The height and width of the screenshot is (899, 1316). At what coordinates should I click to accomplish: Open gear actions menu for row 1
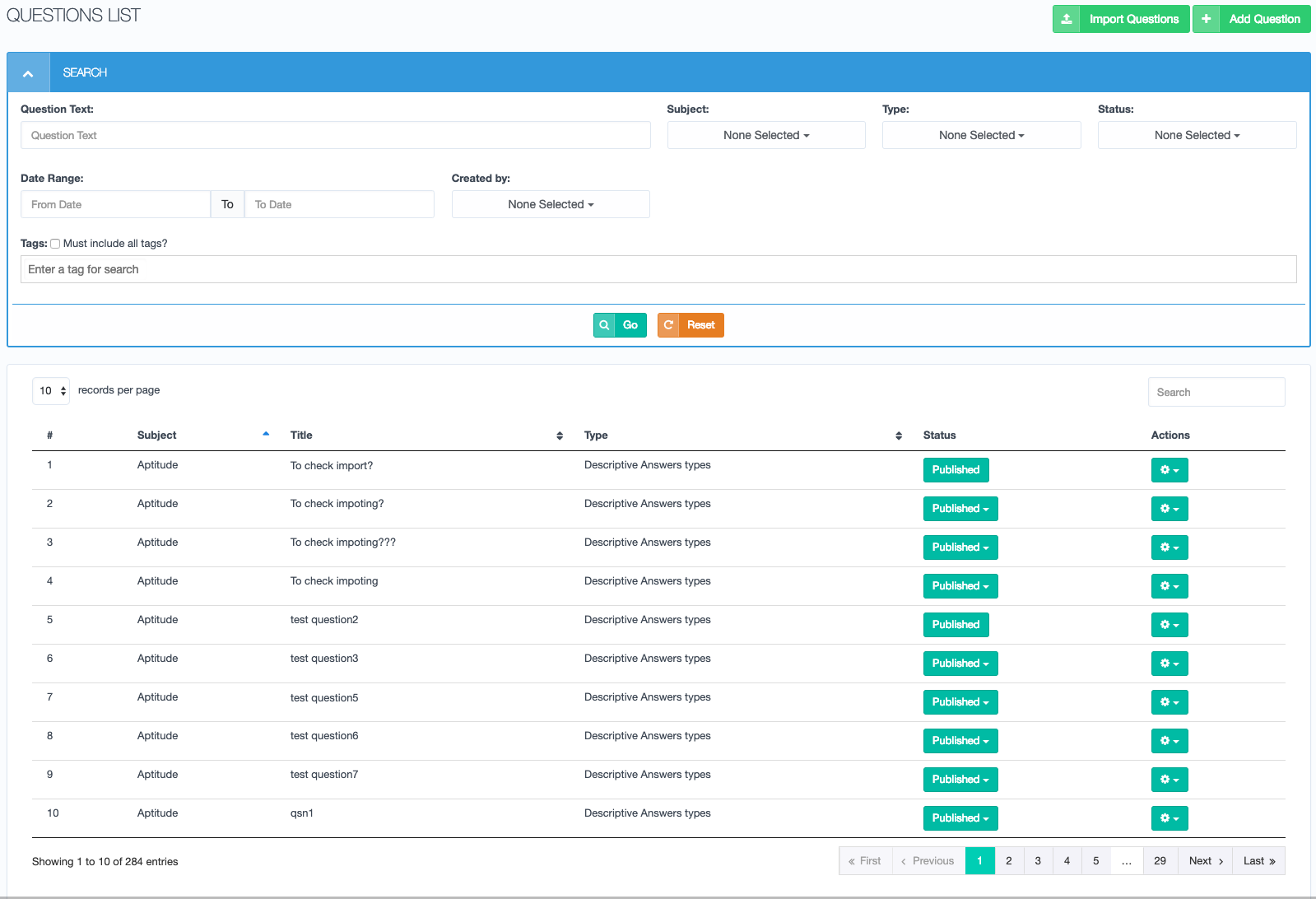click(1169, 470)
